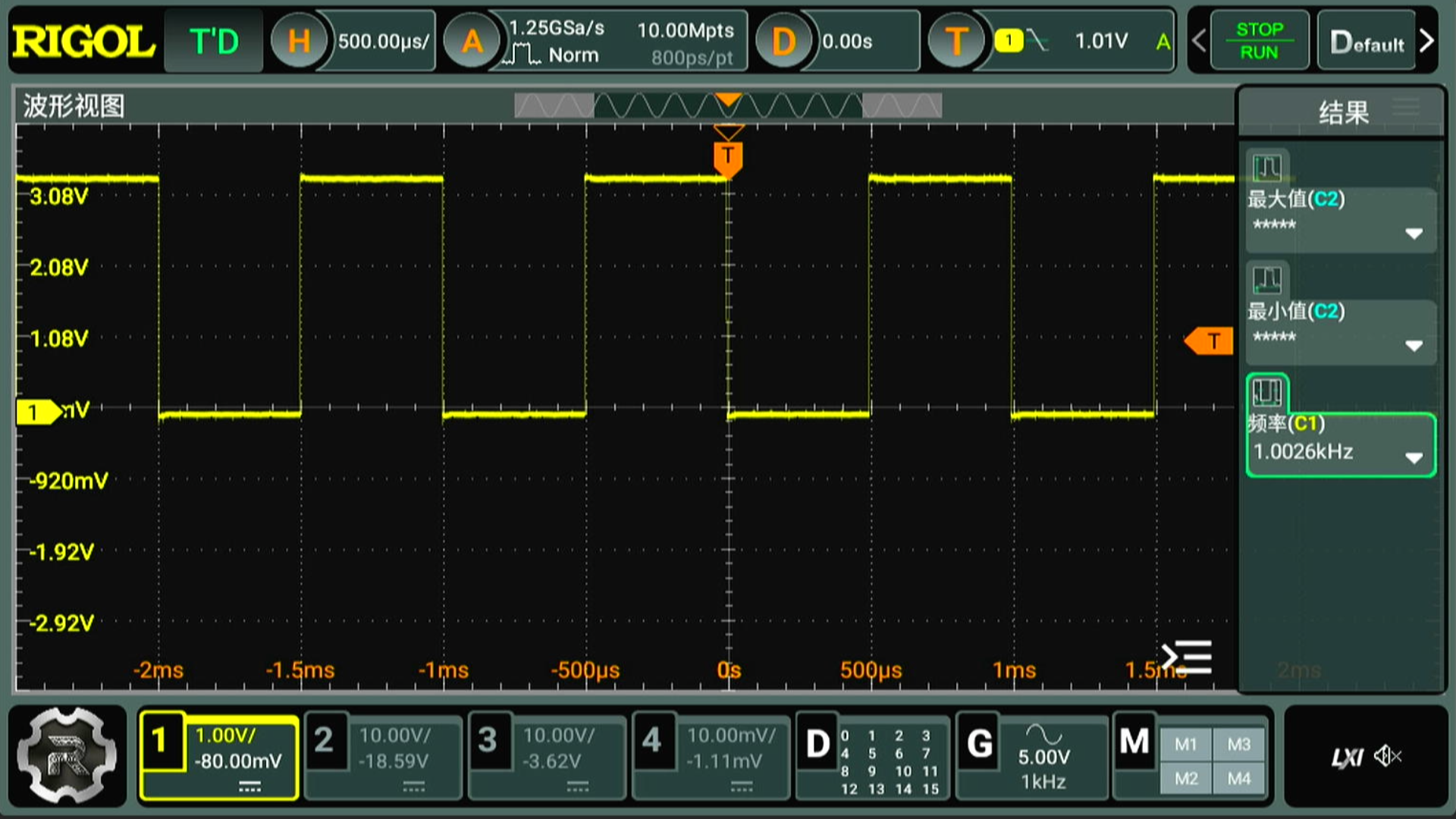Image resolution: width=1456 pixels, height=819 pixels.
Task: Open the orange T trigger settings icon
Action: (x=956, y=41)
